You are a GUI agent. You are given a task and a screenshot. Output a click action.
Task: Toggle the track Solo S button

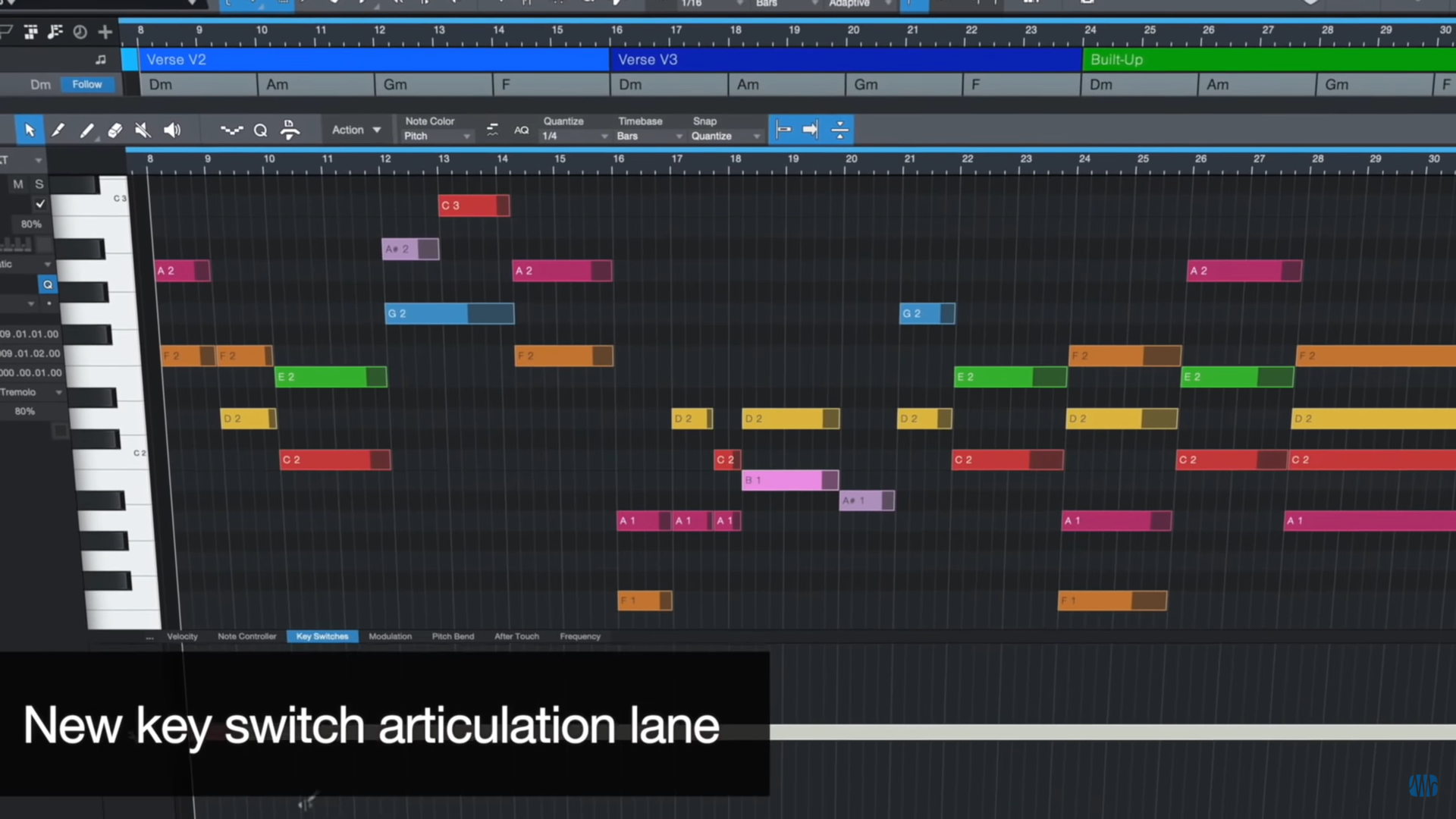[x=39, y=184]
